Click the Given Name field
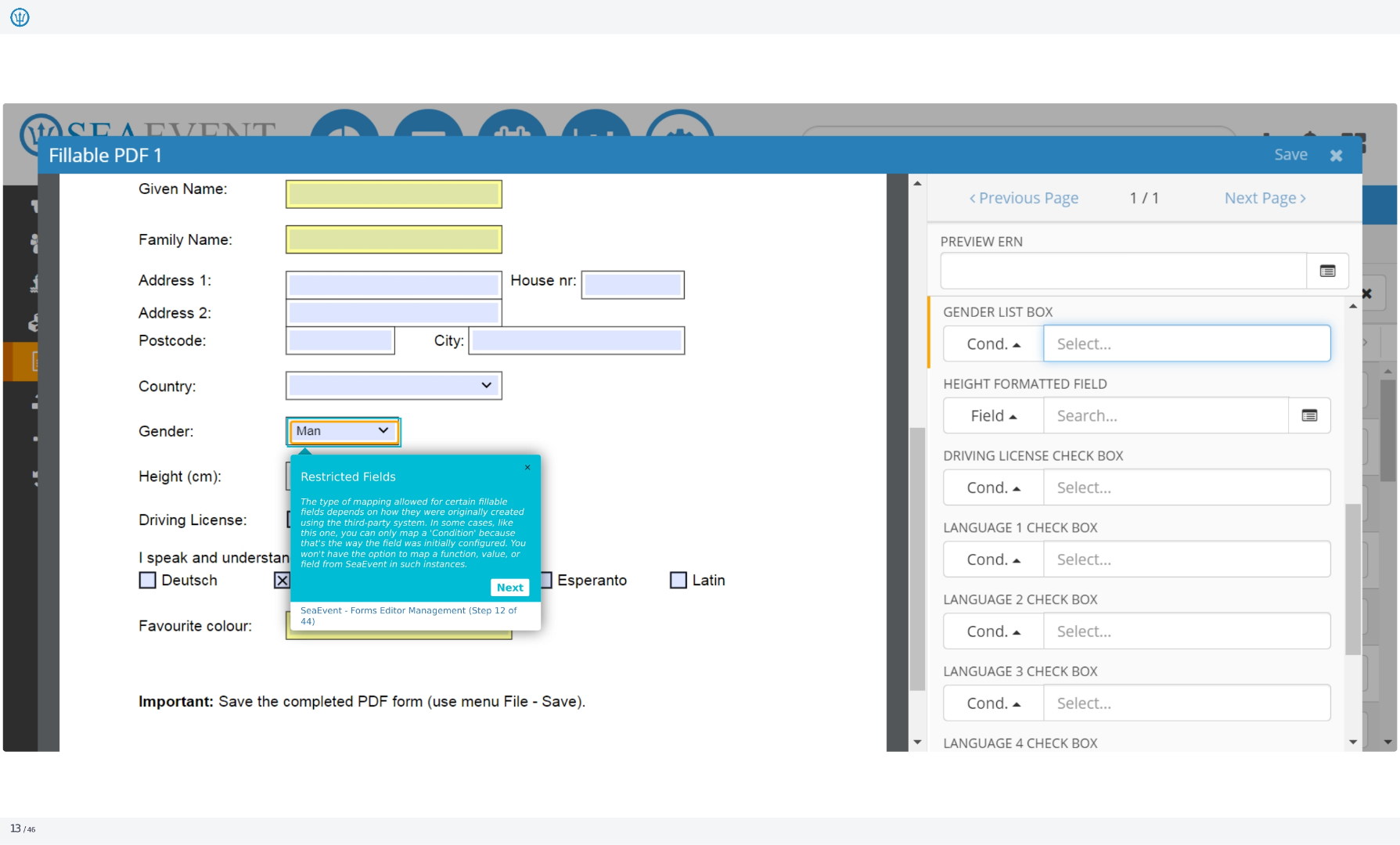 tap(394, 194)
